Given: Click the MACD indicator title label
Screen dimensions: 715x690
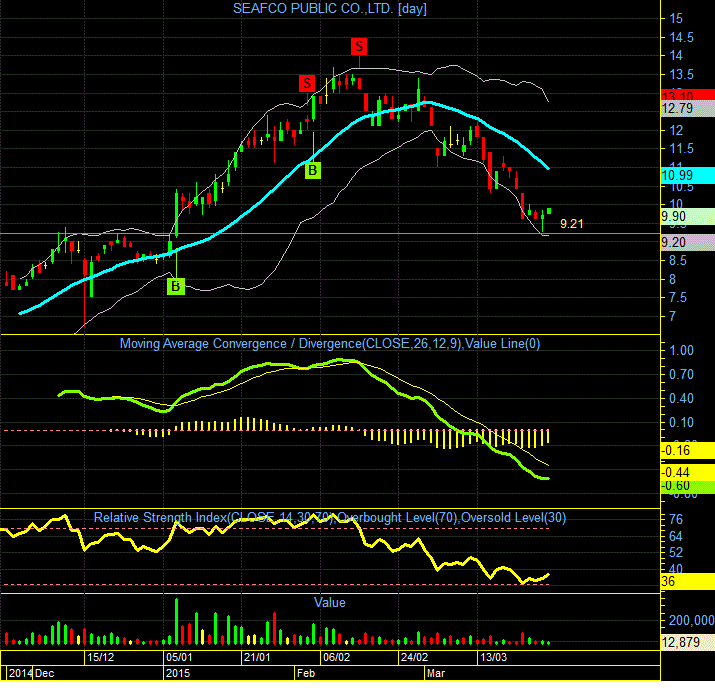Looking at the screenshot, I should pyautogui.click(x=330, y=343).
